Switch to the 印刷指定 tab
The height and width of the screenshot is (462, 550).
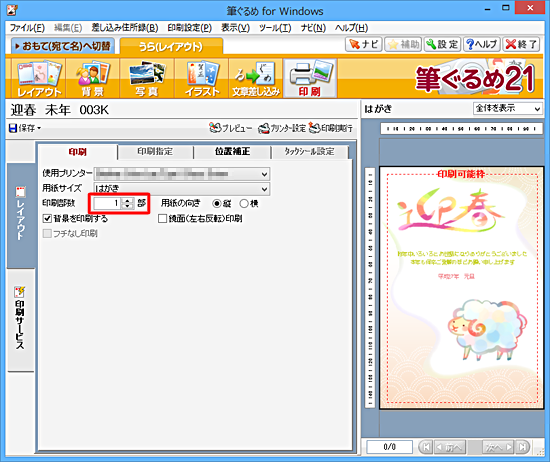[155, 152]
